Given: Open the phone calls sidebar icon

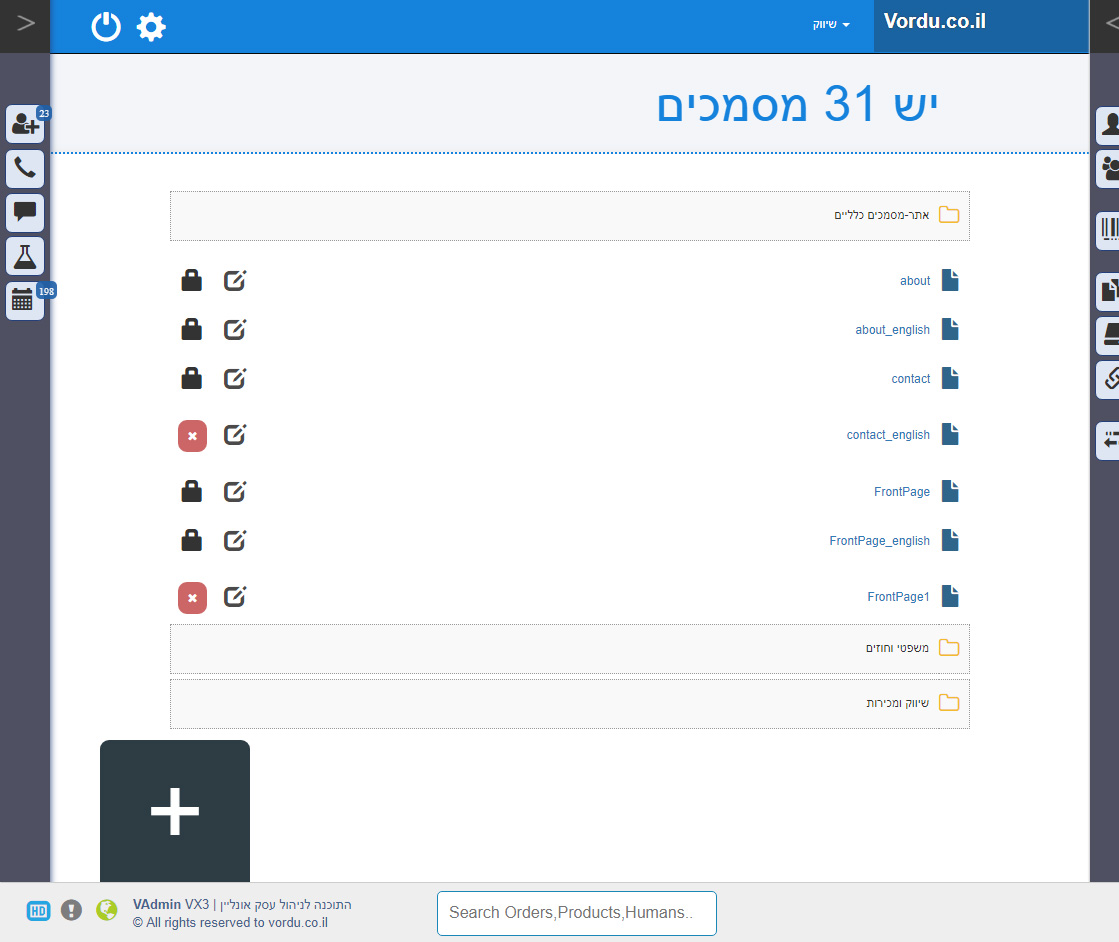Looking at the screenshot, I should click(x=25, y=169).
